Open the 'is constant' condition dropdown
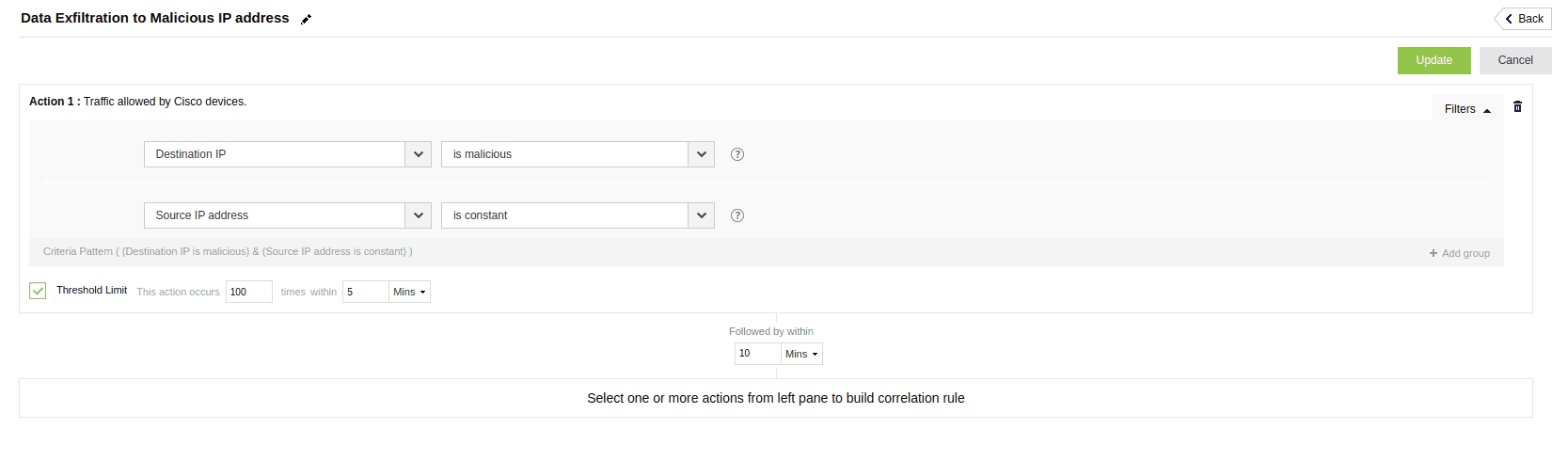Image resolution: width=1568 pixels, height=461 pixels. point(701,215)
